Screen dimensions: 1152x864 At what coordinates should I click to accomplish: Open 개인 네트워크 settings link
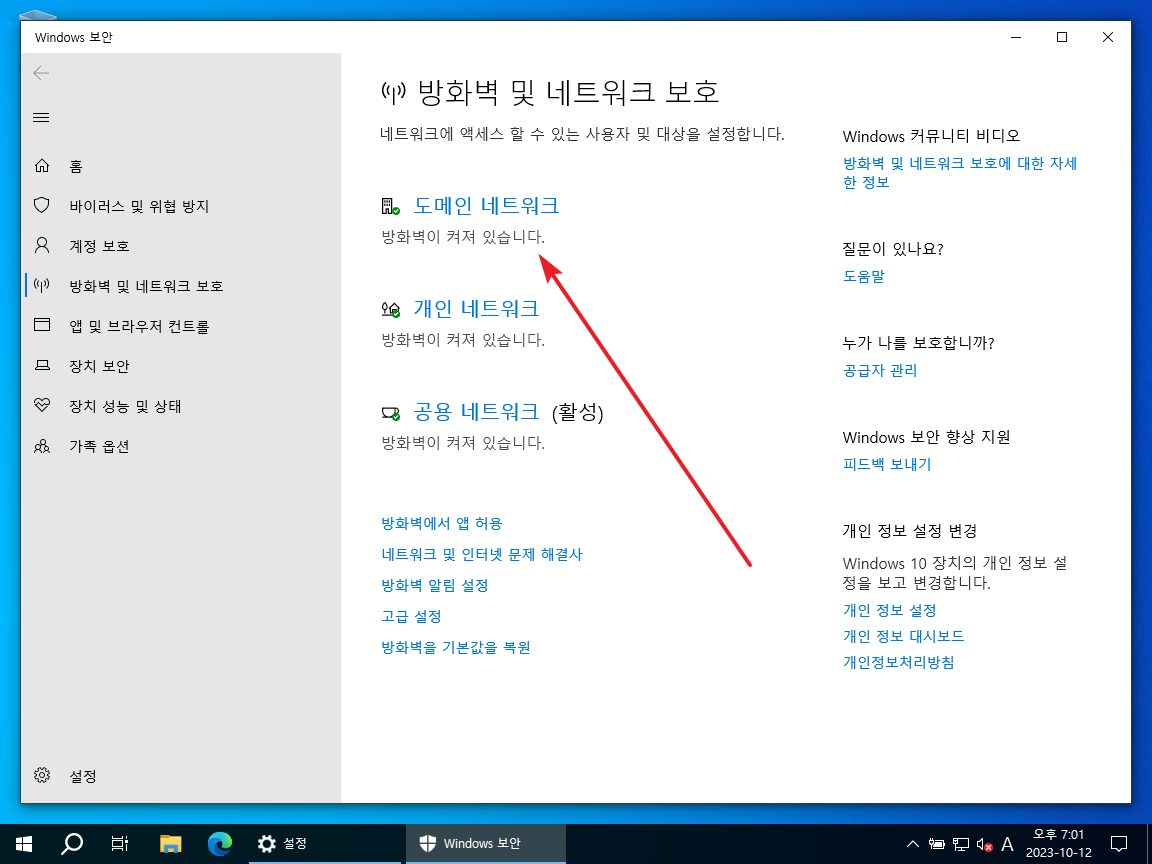tap(476, 308)
